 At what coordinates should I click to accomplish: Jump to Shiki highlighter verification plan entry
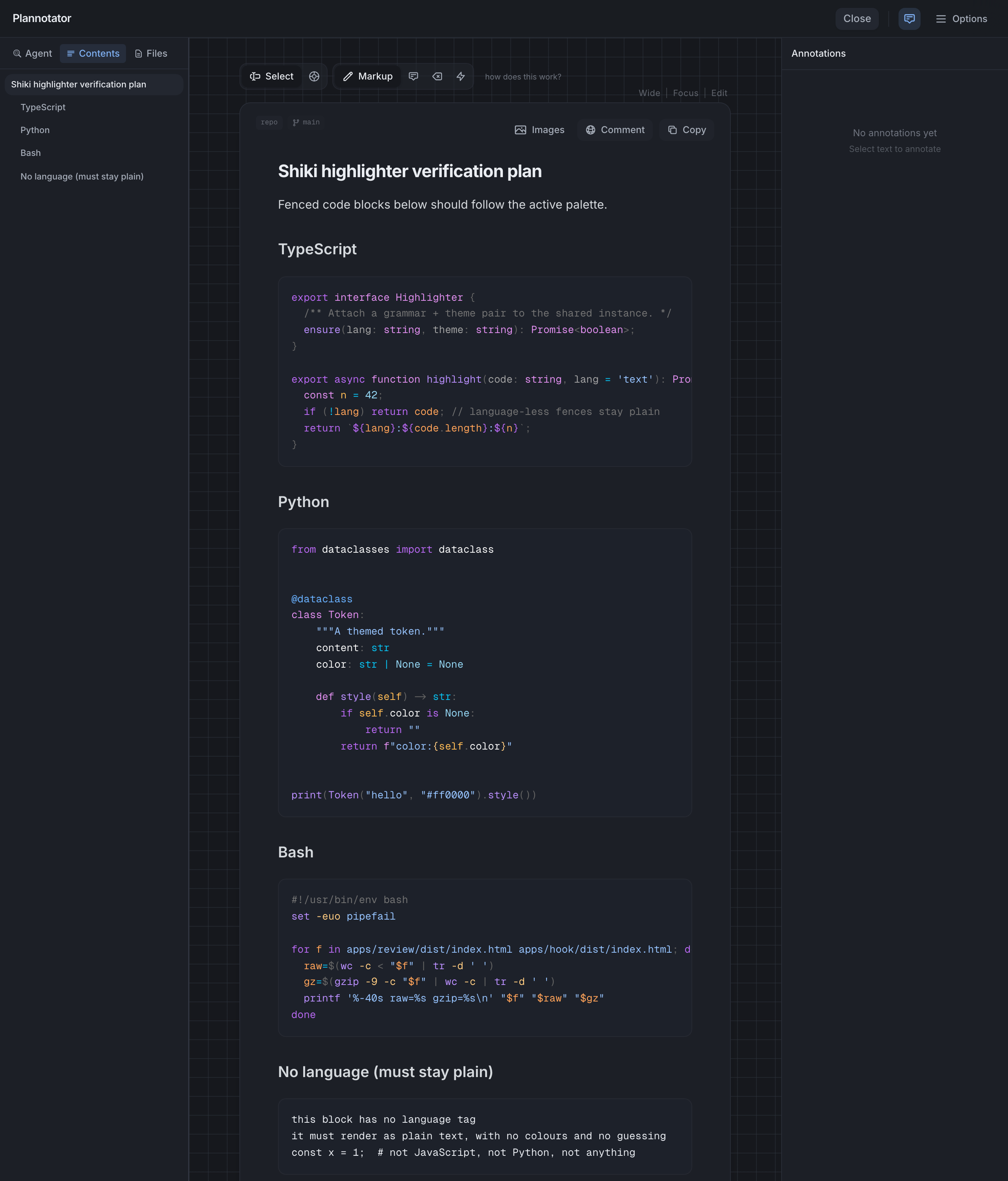(94, 84)
